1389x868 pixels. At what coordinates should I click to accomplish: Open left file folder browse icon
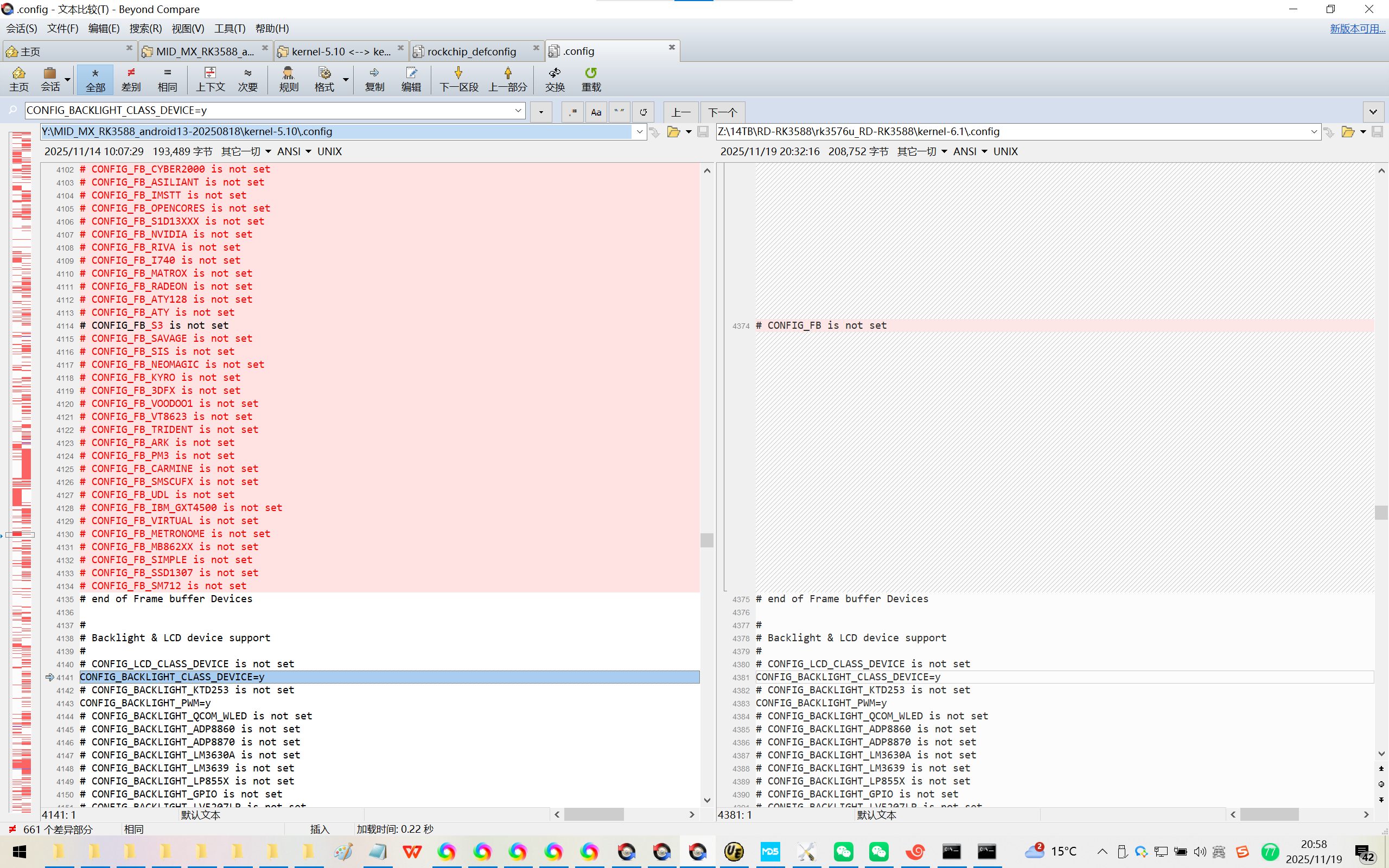pyautogui.click(x=673, y=132)
